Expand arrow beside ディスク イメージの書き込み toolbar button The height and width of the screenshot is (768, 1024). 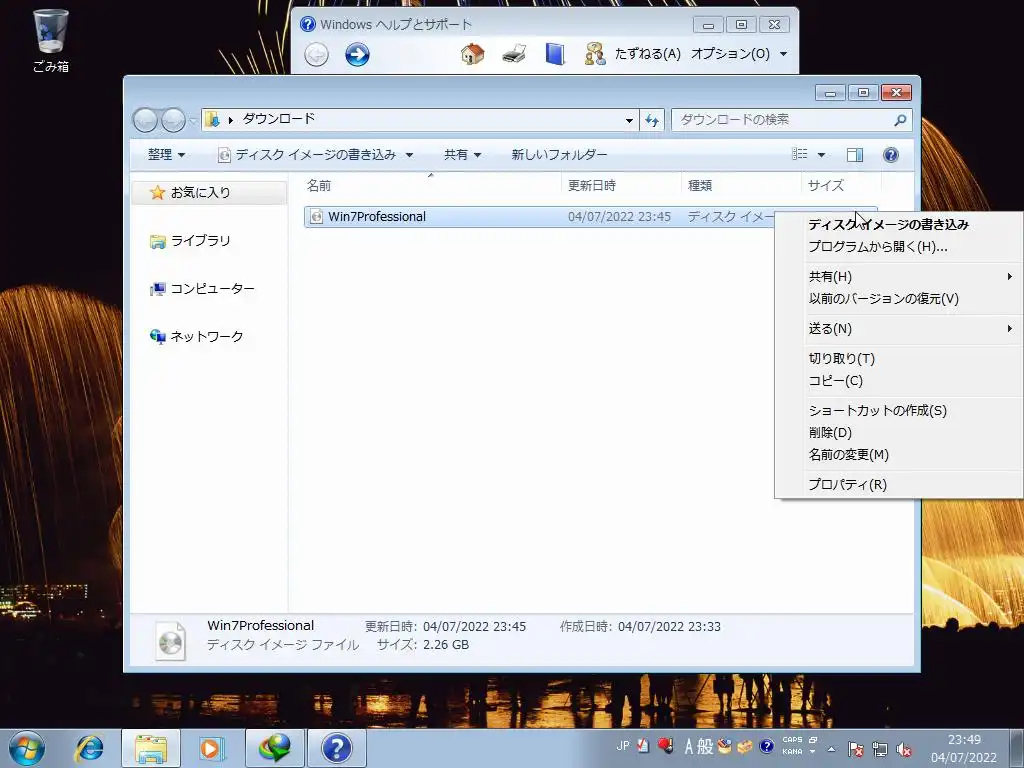(409, 155)
